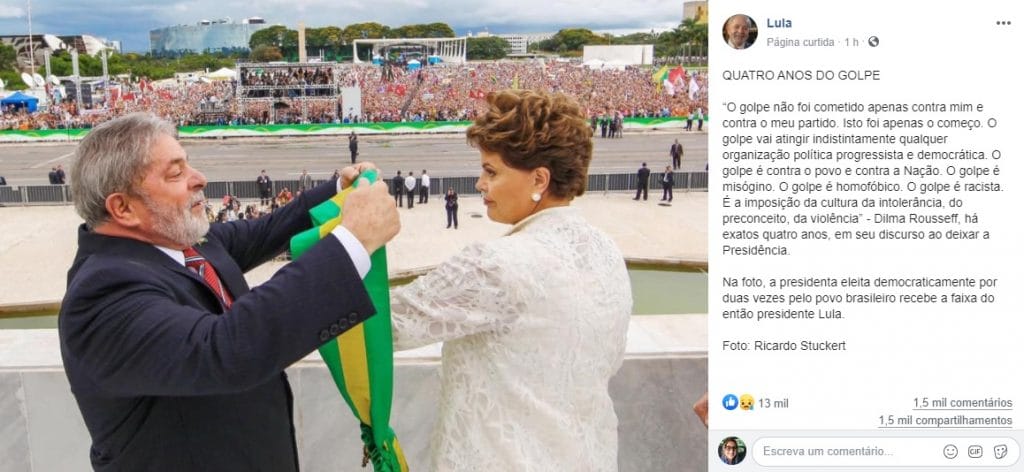Open the 1,5 mil comentários link
Screen dimensions: 1024x472
963,403
